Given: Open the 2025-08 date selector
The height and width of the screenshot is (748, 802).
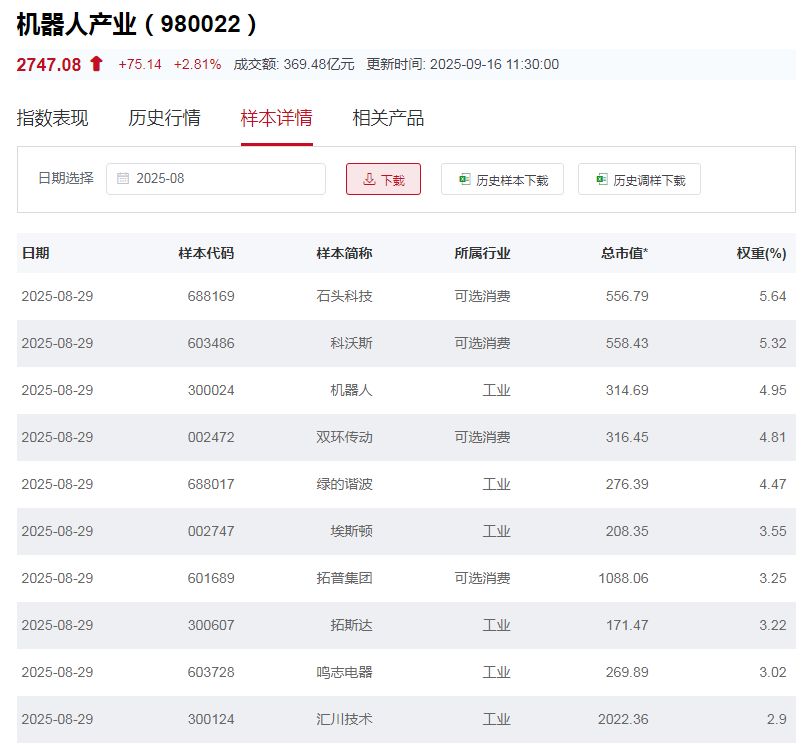Looking at the screenshot, I should [216, 179].
